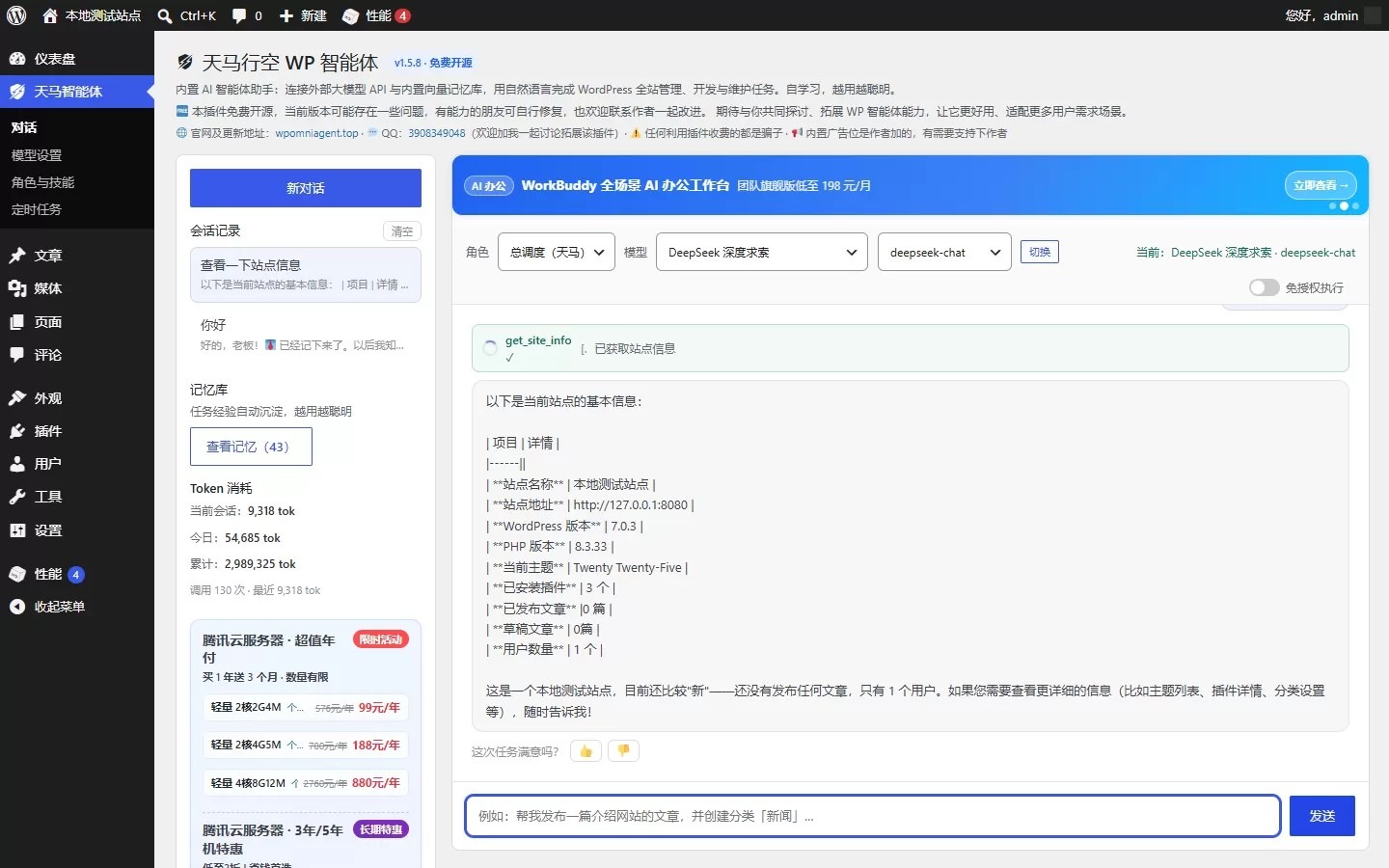
Task: Open the 对话 submenu item
Action: [24, 127]
